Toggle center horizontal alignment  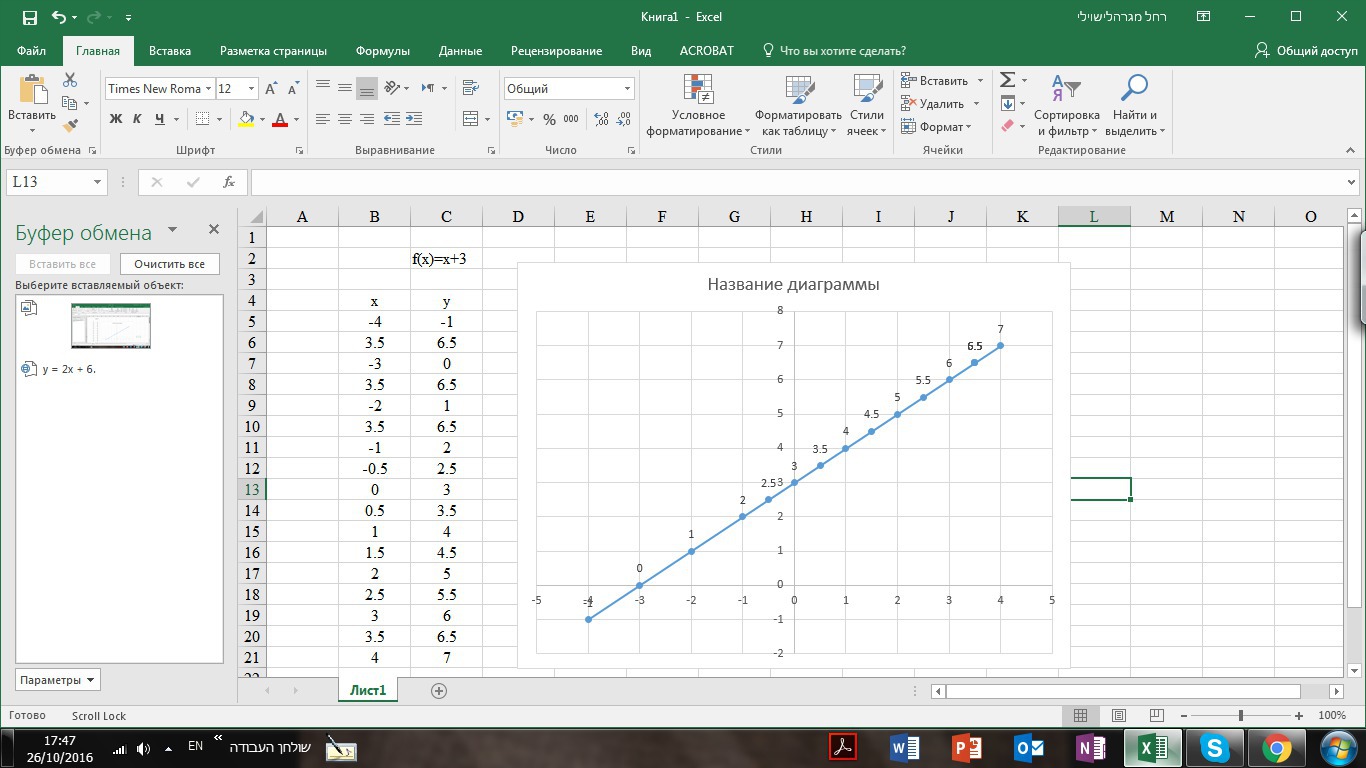pos(345,119)
